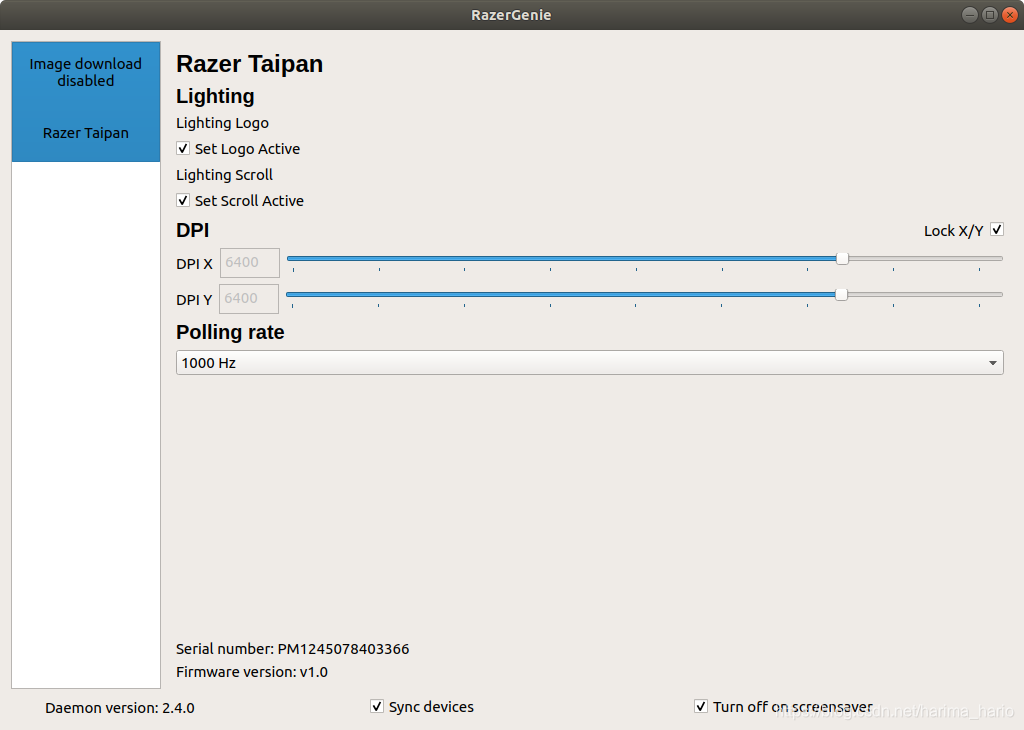Click the Razer Taipan heading
Screen dimensions: 1024x730
point(249,64)
